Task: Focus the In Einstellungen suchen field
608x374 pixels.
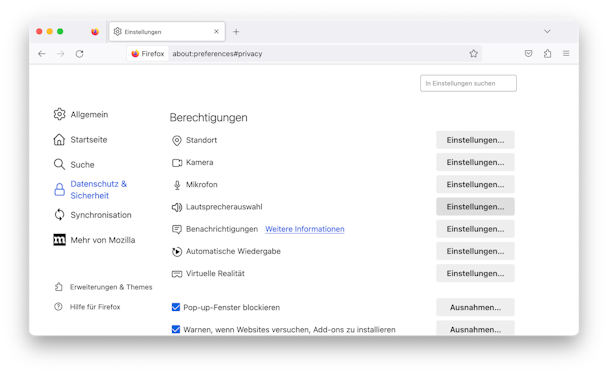Action: 468,83
